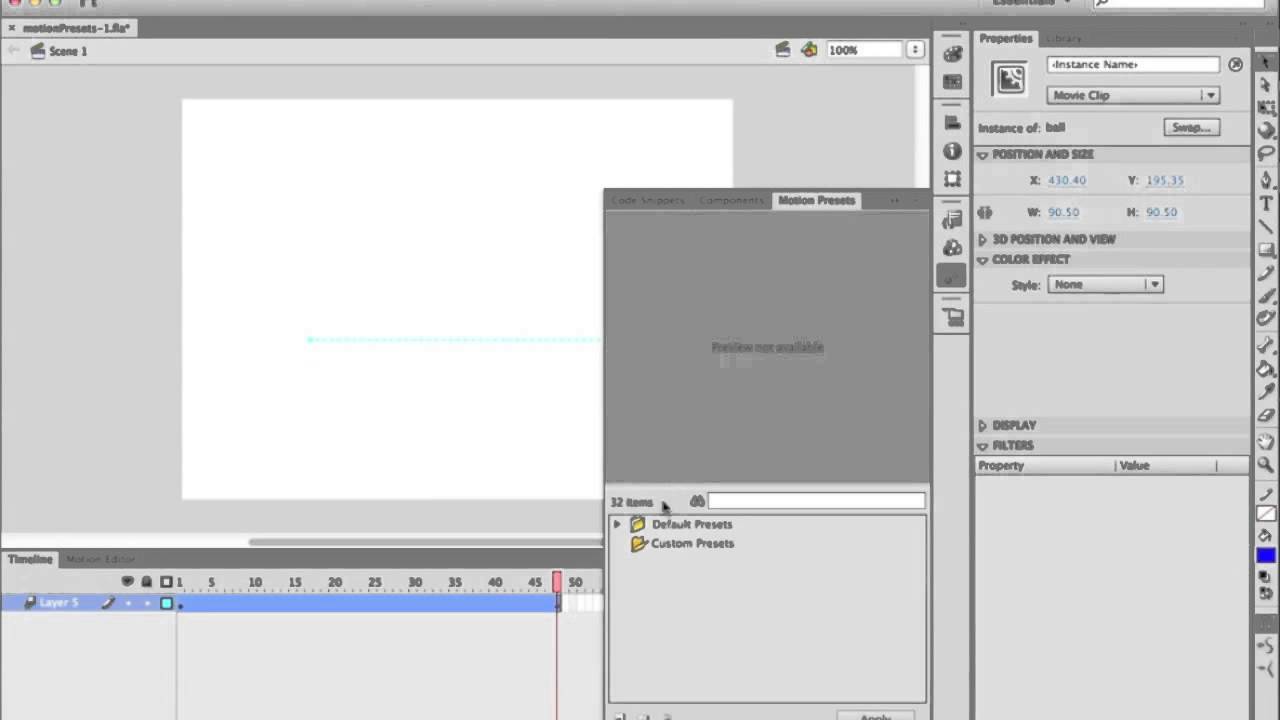Select the Text tool
Viewport: 1280px width, 720px height.
[x=1266, y=204]
